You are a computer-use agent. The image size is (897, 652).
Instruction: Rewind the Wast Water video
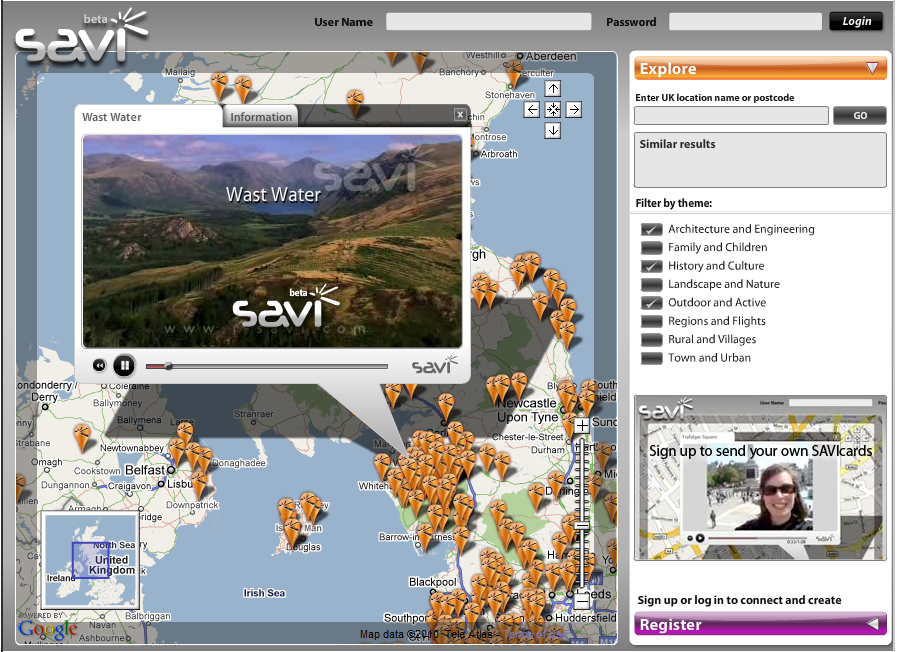click(x=100, y=365)
